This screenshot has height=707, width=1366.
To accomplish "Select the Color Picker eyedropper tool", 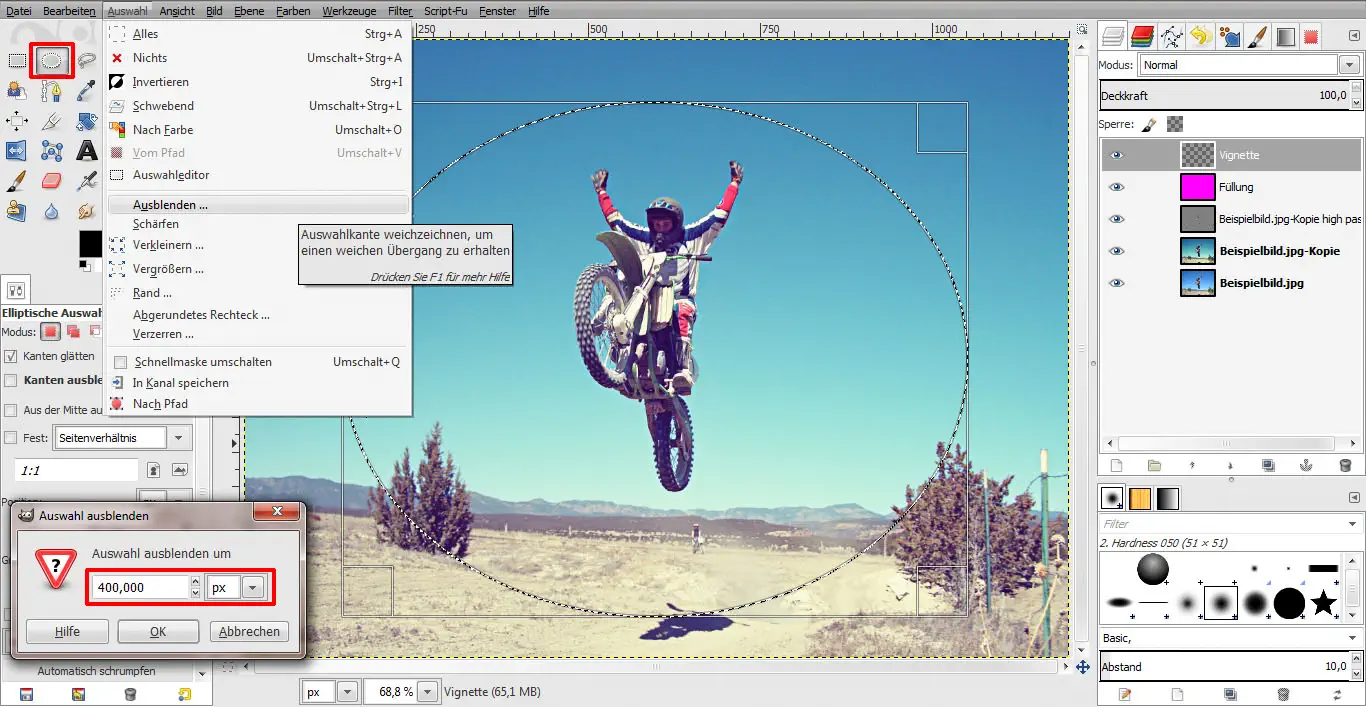I will [x=85, y=91].
